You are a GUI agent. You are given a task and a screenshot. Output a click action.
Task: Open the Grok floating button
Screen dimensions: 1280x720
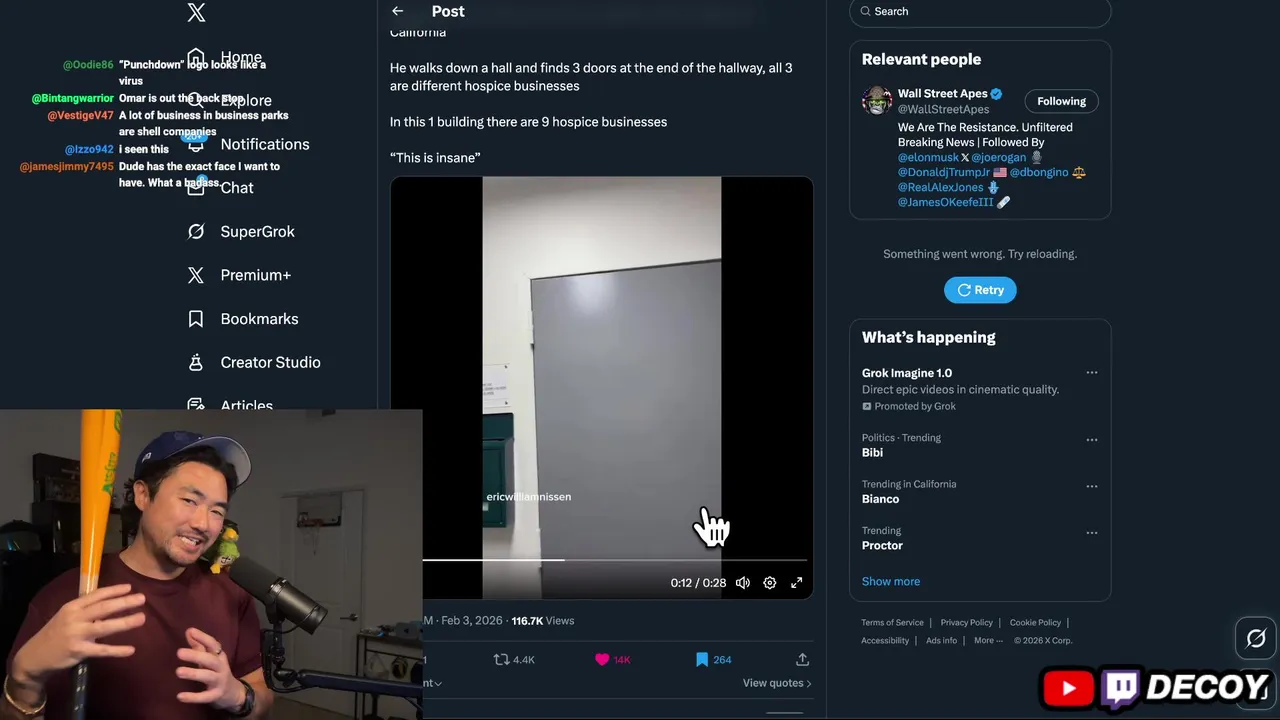[x=1256, y=638]
